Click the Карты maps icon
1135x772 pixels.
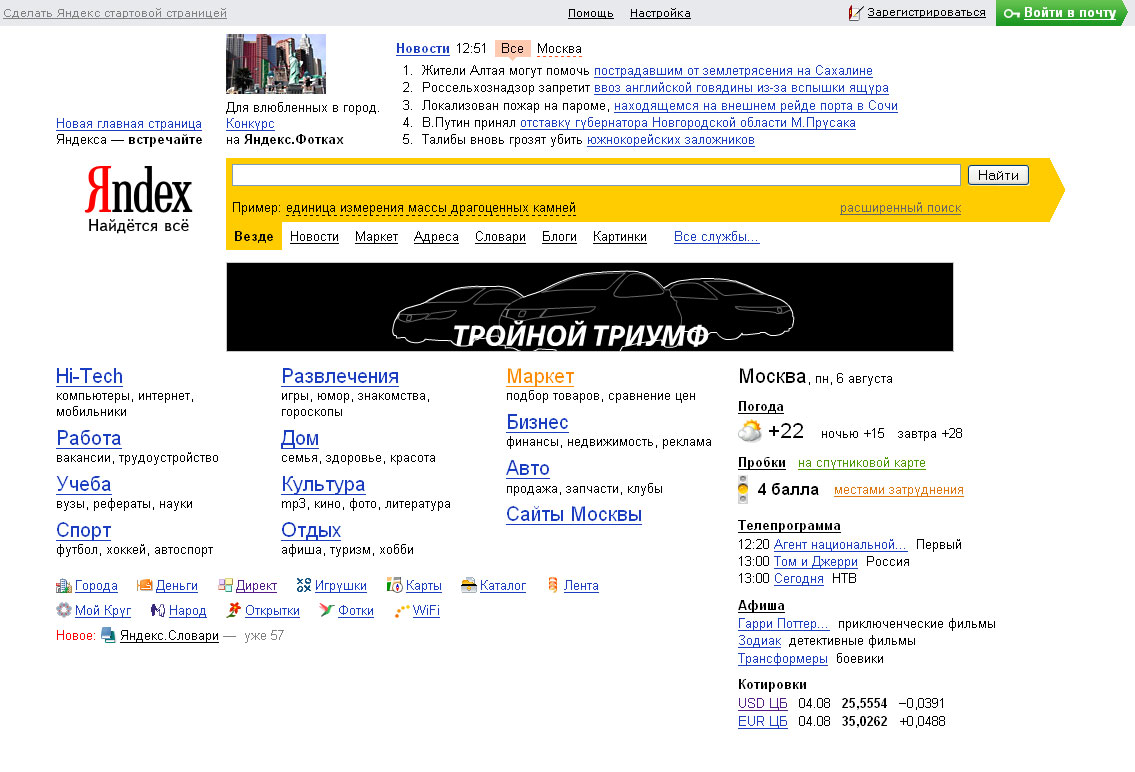coord(394,585)
